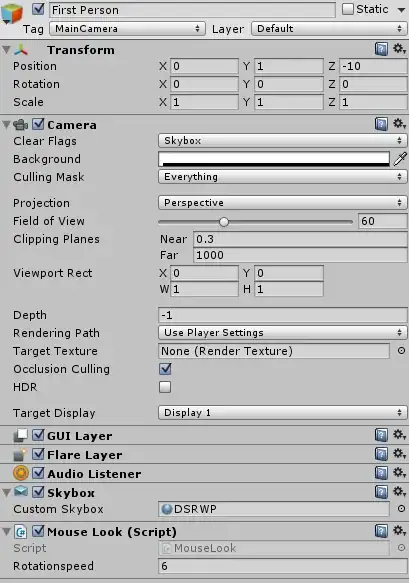Click the Field of View slider handle

[x=223, y=222]
